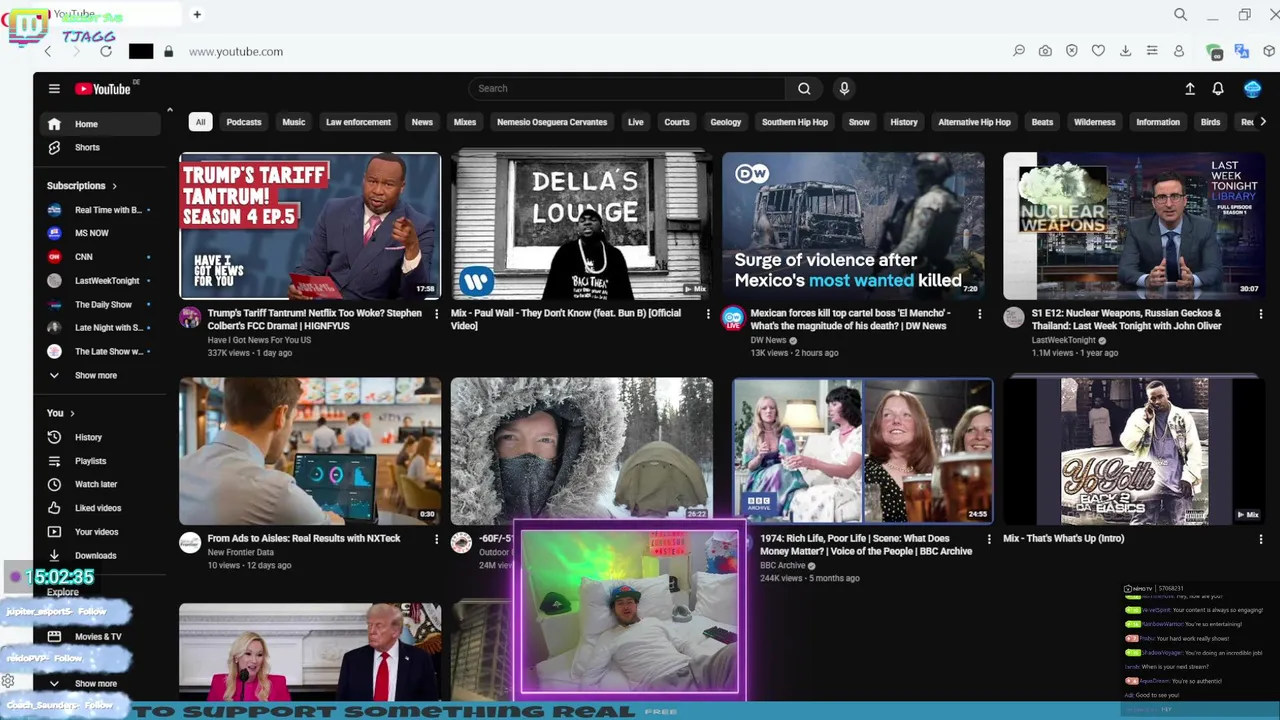This screenshot has width=1280, height=720.
Task: Click the padlock site security icon
Action: point(168,51)
